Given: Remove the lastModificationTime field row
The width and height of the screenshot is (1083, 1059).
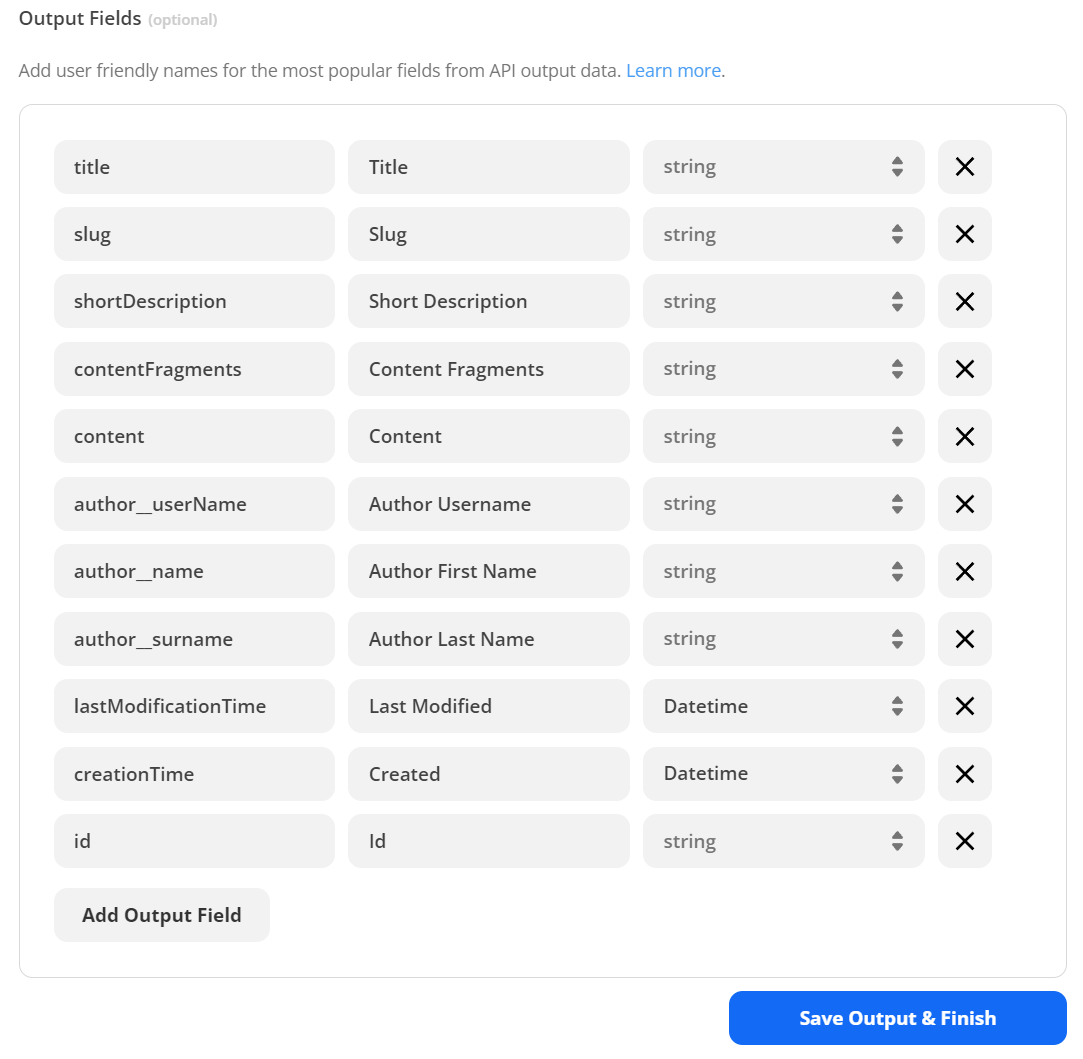Looking at the screenshot, I should 964,706.
